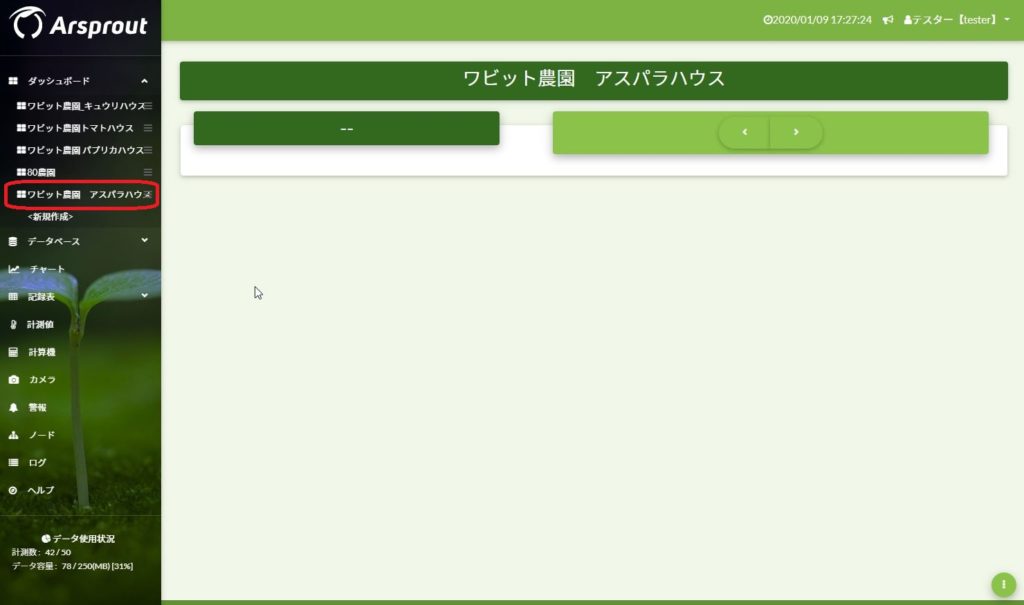The image size is (1024, 605).
Task: Expand the データベース menu chevron
Action: coord(144,240)
